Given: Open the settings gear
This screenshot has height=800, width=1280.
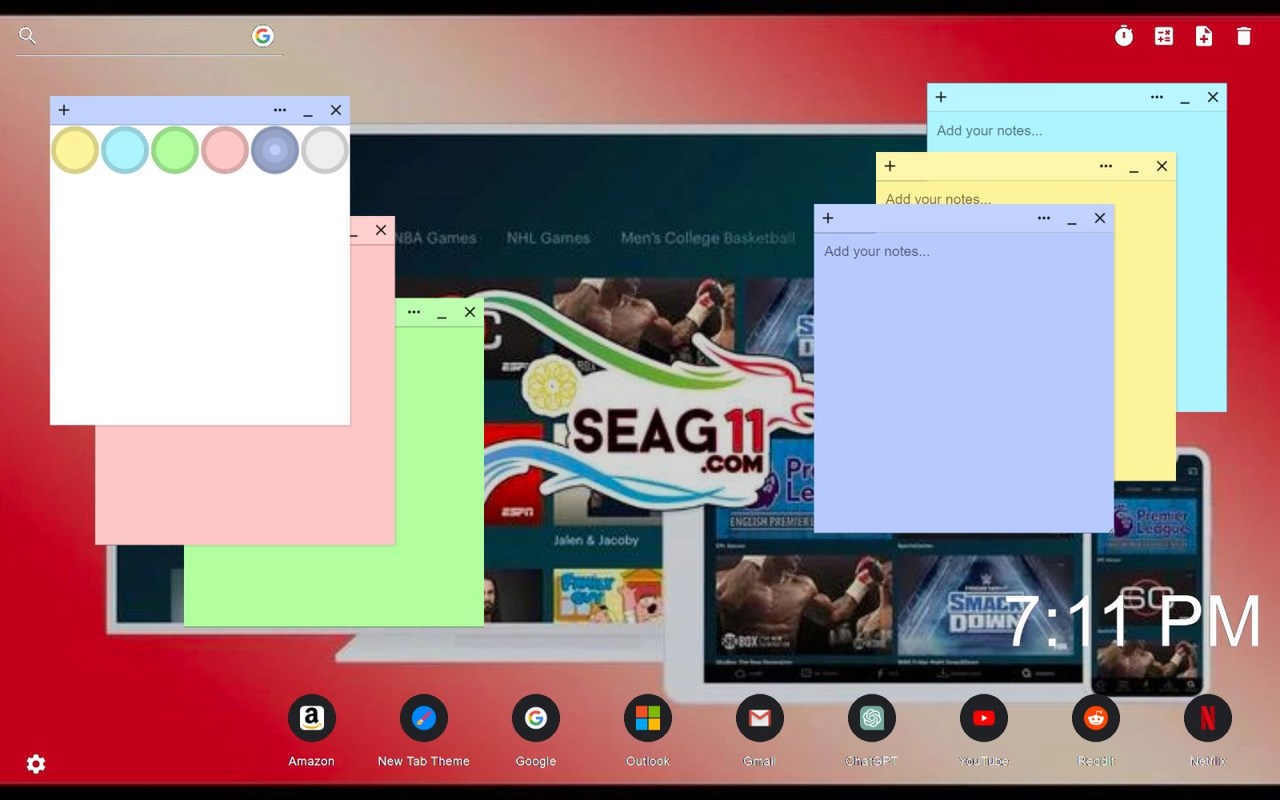Looking at the screenshot, I should tap(36, 764).
